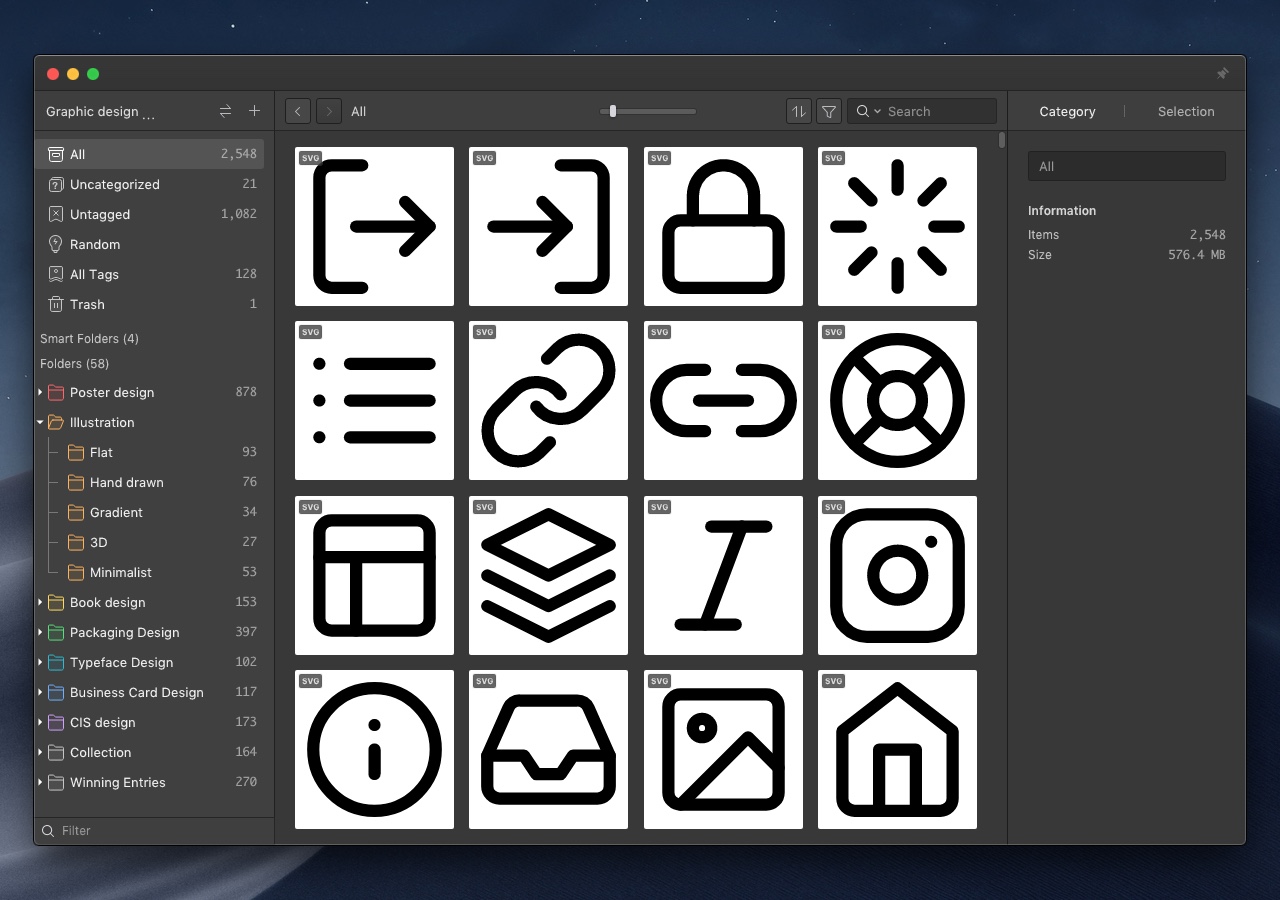Viewport: 1280px width, 900px height.
Task: Click the All category name field
Action: pos(1127,166)
